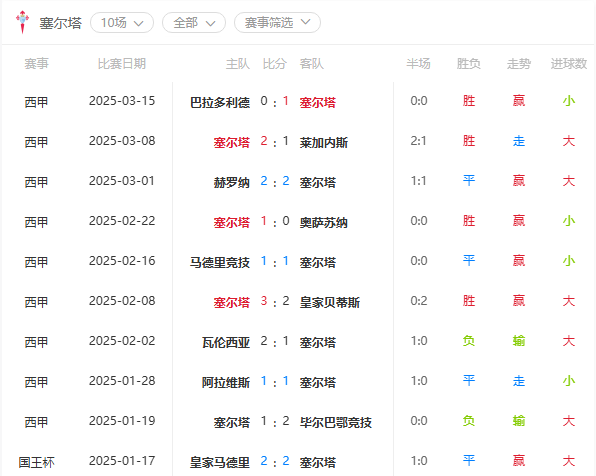The height and width of the screenshot is (476, 596).
Task: Click the 瓦伦西亚 team name
Action: click(x=226, y=343)
